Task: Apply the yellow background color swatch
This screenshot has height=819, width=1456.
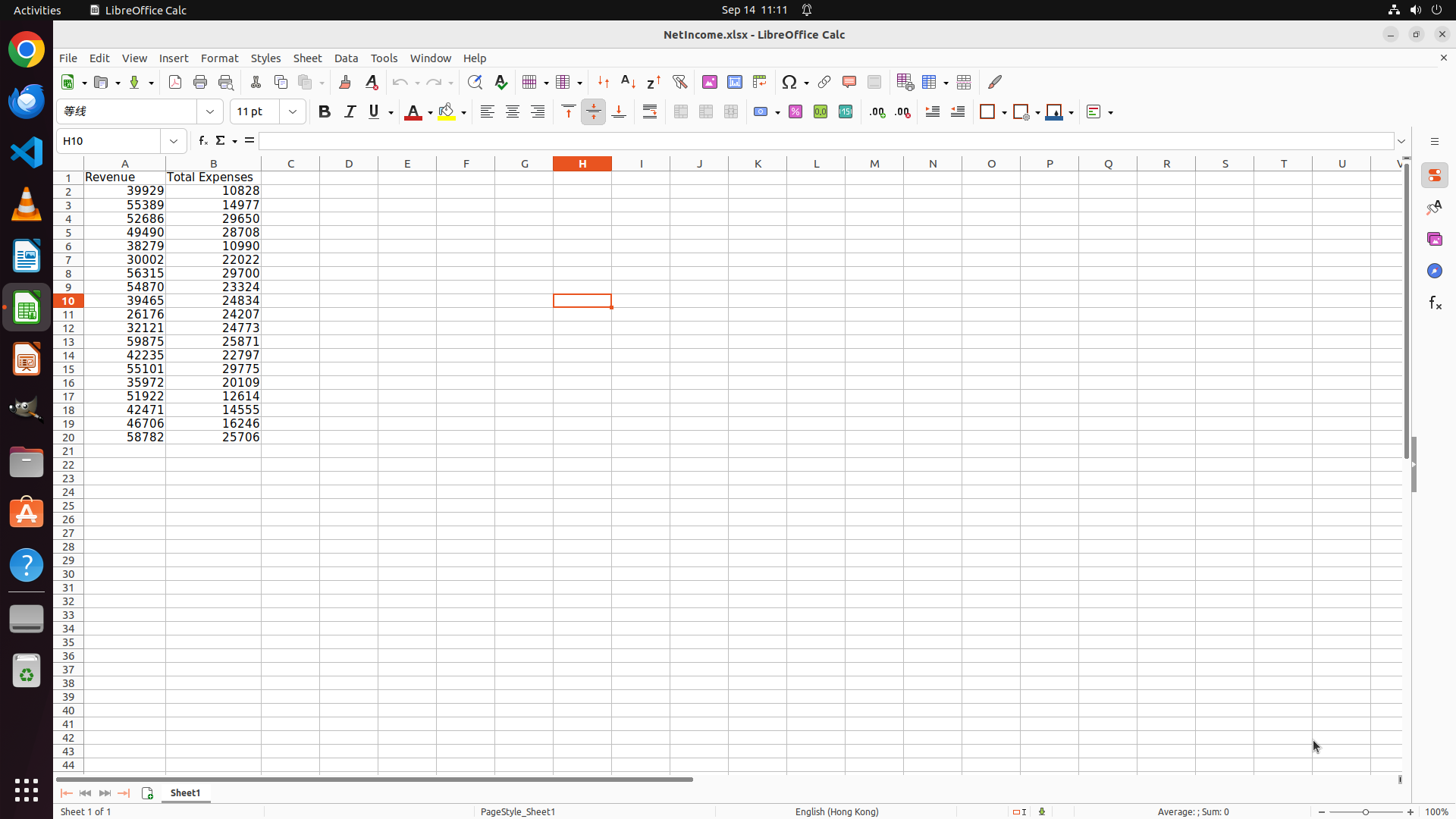Action: point(447,112)
